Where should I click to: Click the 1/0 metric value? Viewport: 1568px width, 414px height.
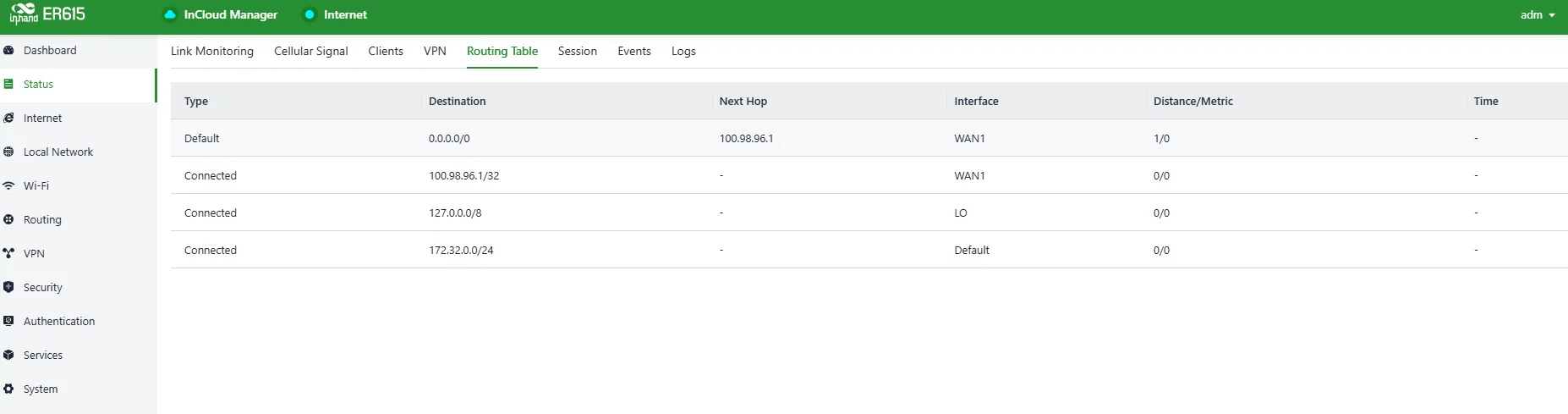[1162, 138]
